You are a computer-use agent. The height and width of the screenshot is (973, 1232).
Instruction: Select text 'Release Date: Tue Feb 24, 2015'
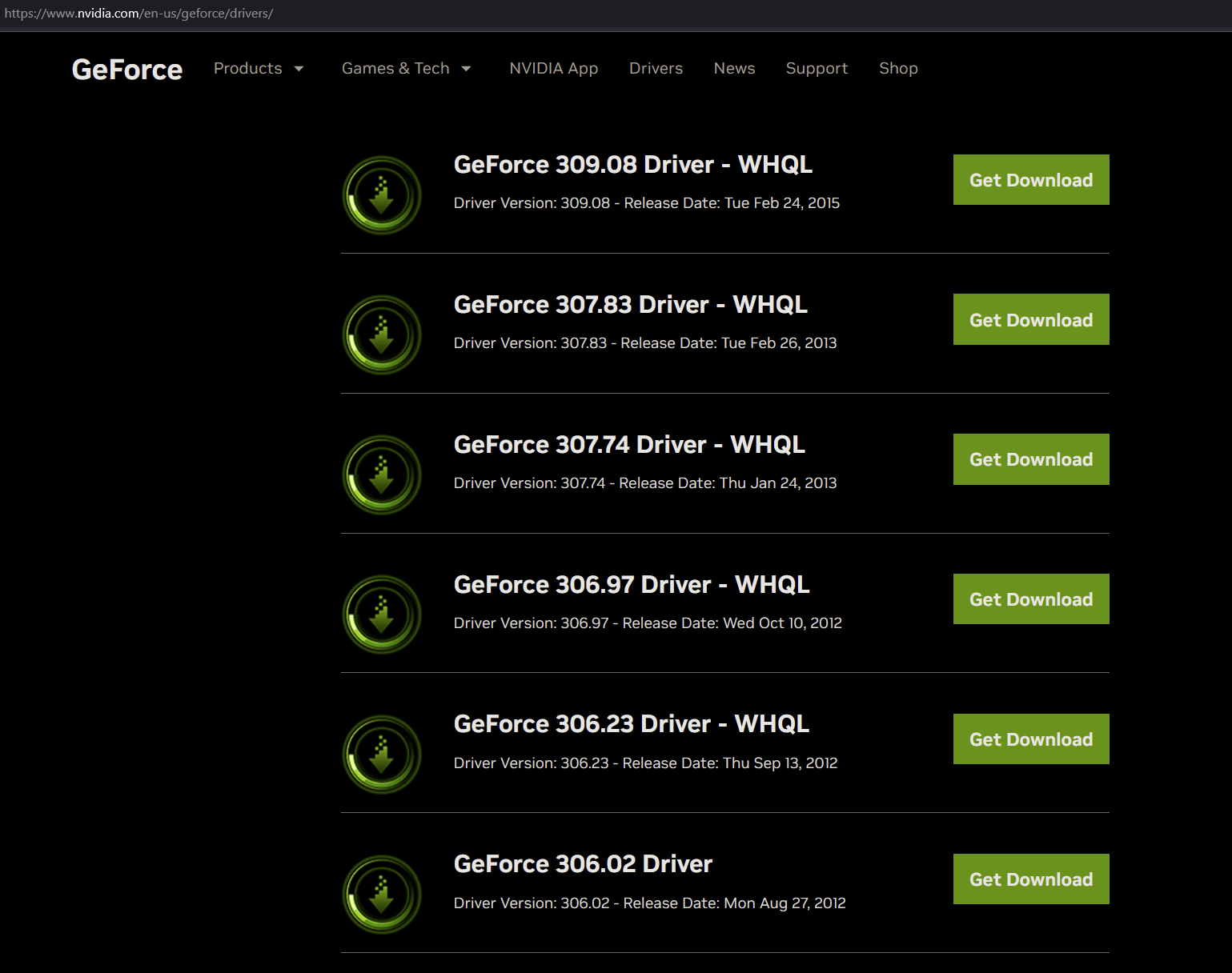[732, 203]
